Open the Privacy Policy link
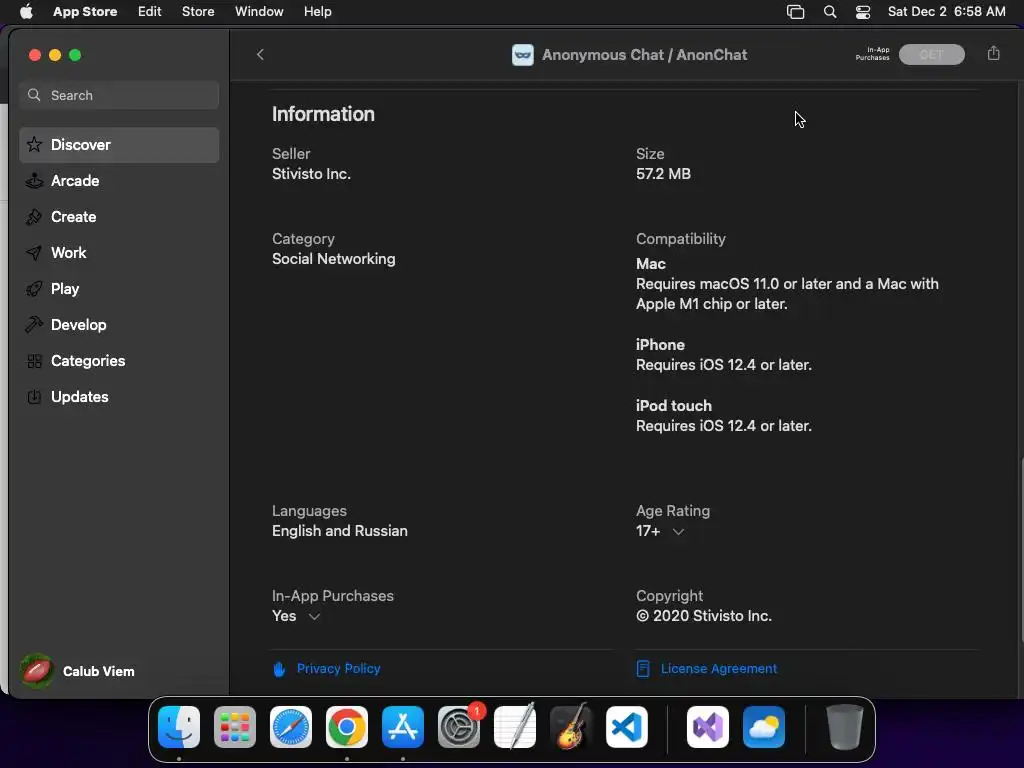Viewport: 1024px width, 768px height. point(338,669)
